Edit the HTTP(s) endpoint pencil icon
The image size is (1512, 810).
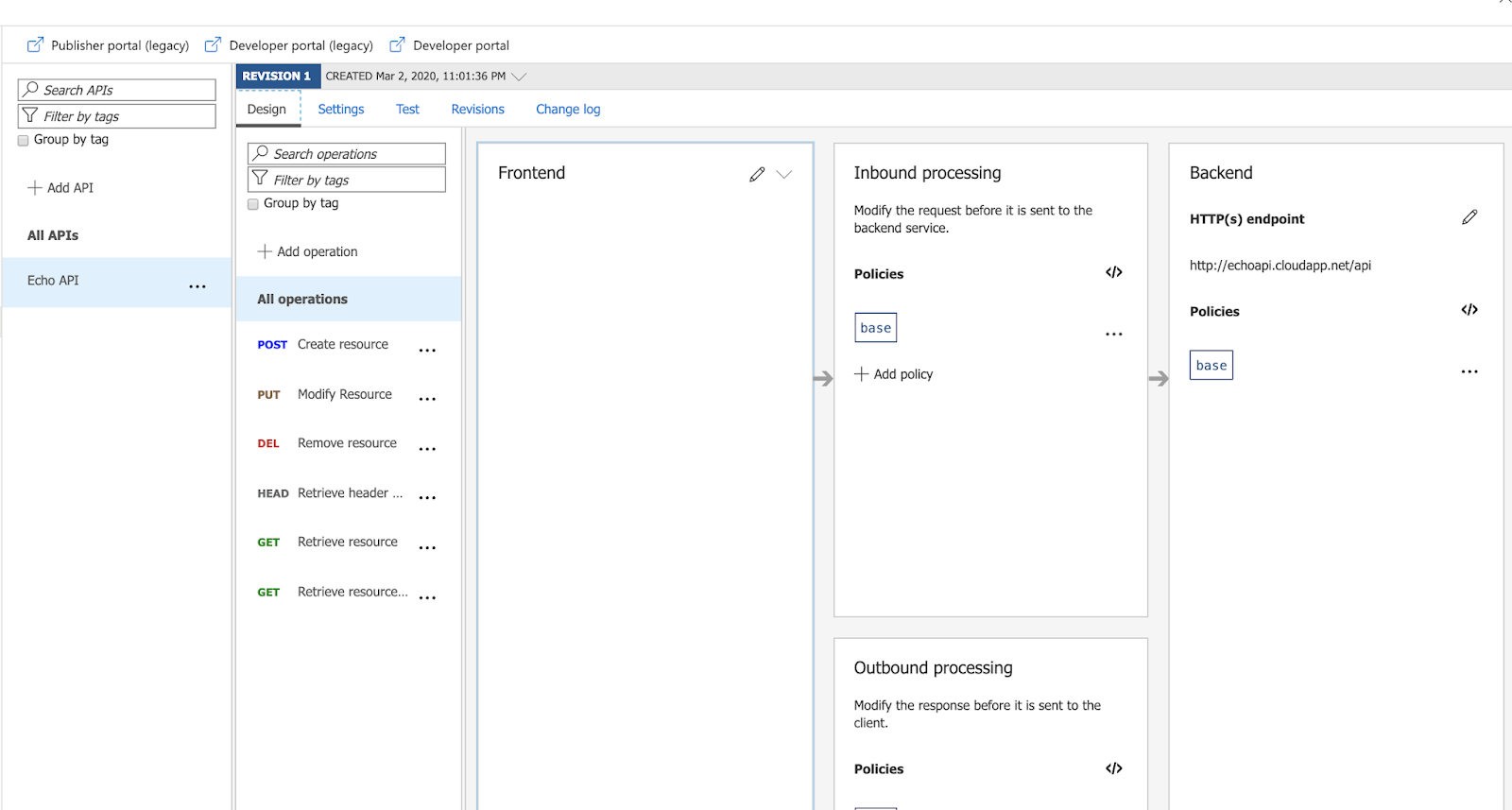[1469, 218]
